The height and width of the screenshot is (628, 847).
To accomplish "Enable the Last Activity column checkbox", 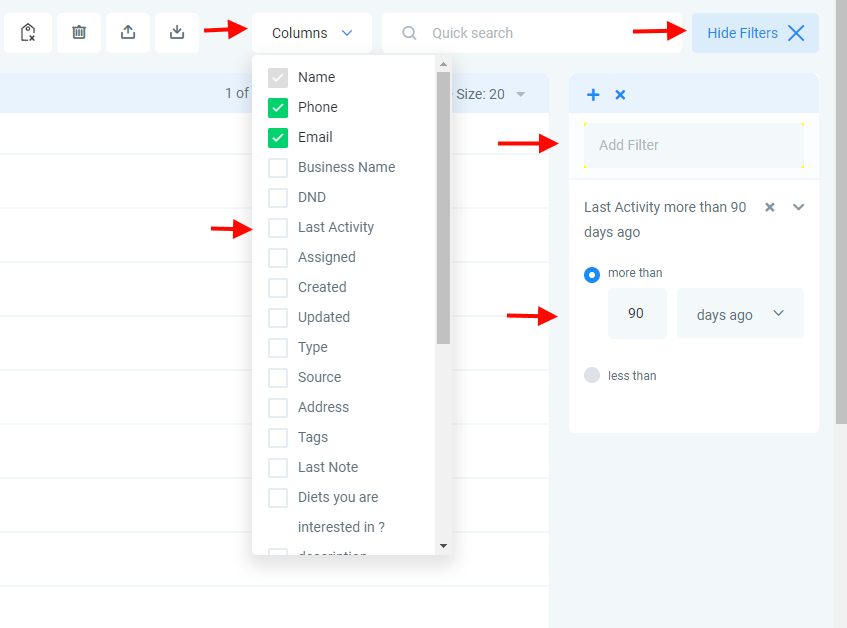I will [278, 227].
